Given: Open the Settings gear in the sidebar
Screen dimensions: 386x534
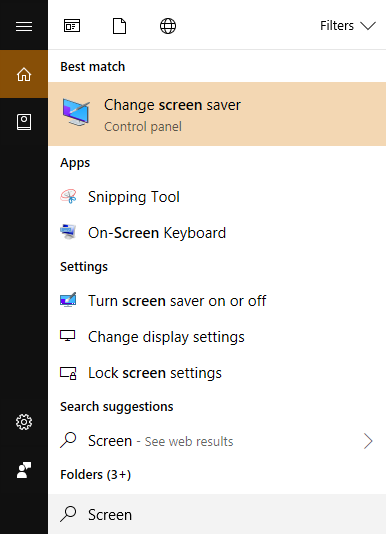Looking at the screenshot, I should click(x=24, y=422).
